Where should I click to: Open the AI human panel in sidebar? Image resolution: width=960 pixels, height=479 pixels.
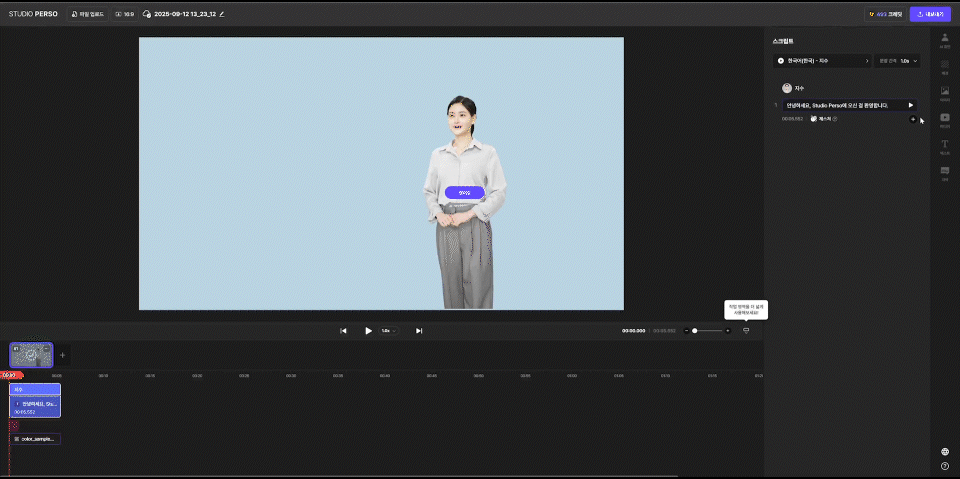coord(945,41)
